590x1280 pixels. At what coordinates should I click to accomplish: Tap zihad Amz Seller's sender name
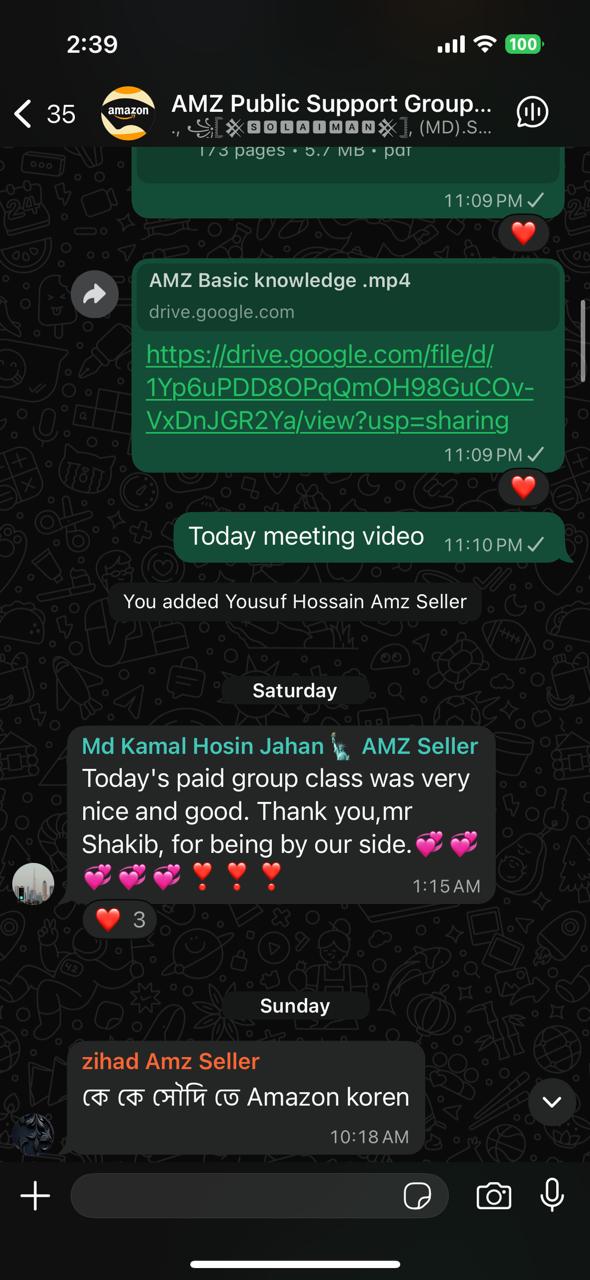coord(171,1061)
